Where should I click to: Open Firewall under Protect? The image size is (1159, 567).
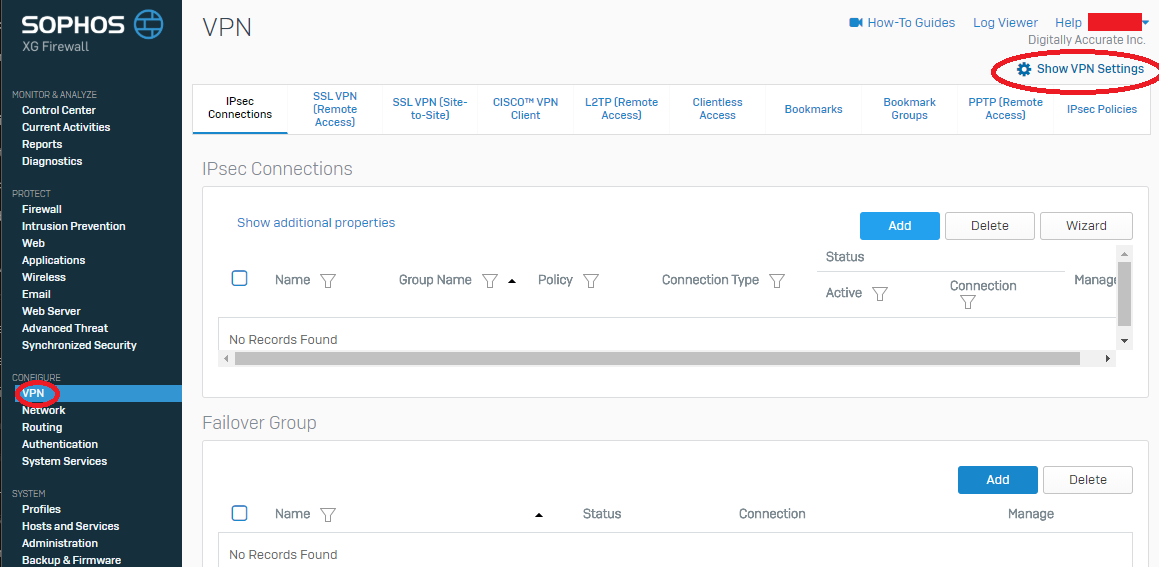click(41, 209)
